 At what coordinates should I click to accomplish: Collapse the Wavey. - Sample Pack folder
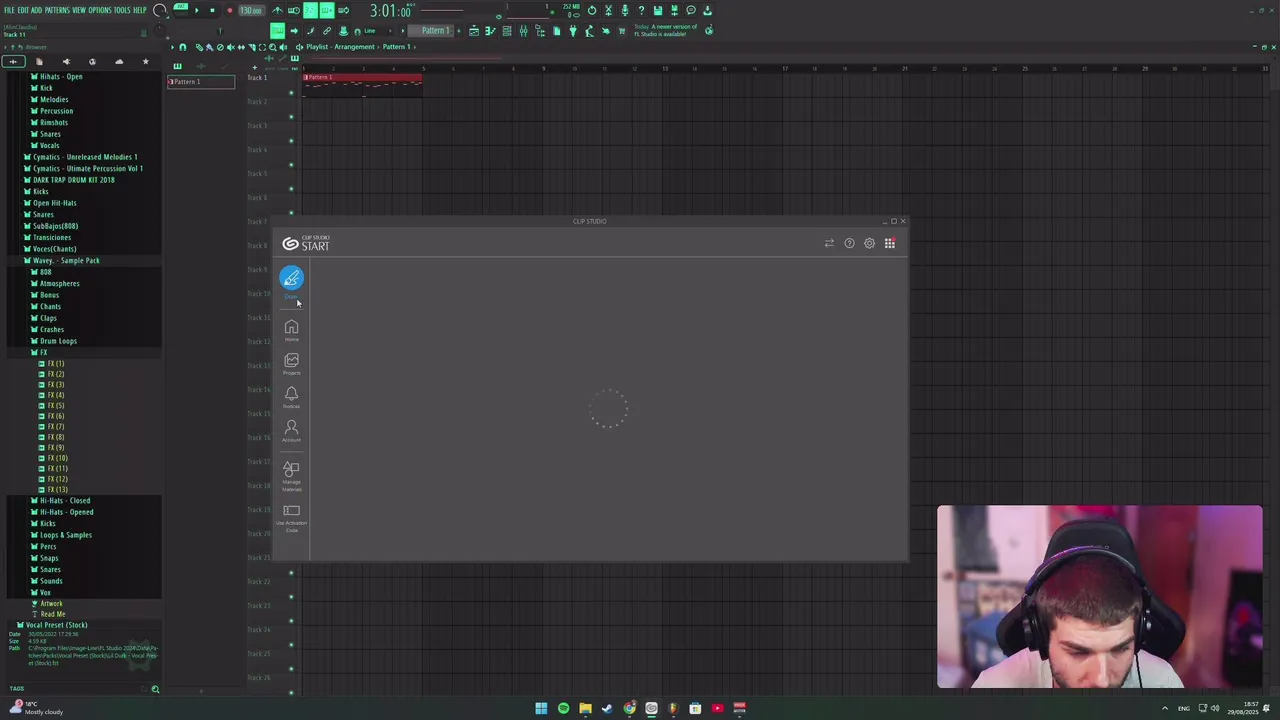(62, 261)
